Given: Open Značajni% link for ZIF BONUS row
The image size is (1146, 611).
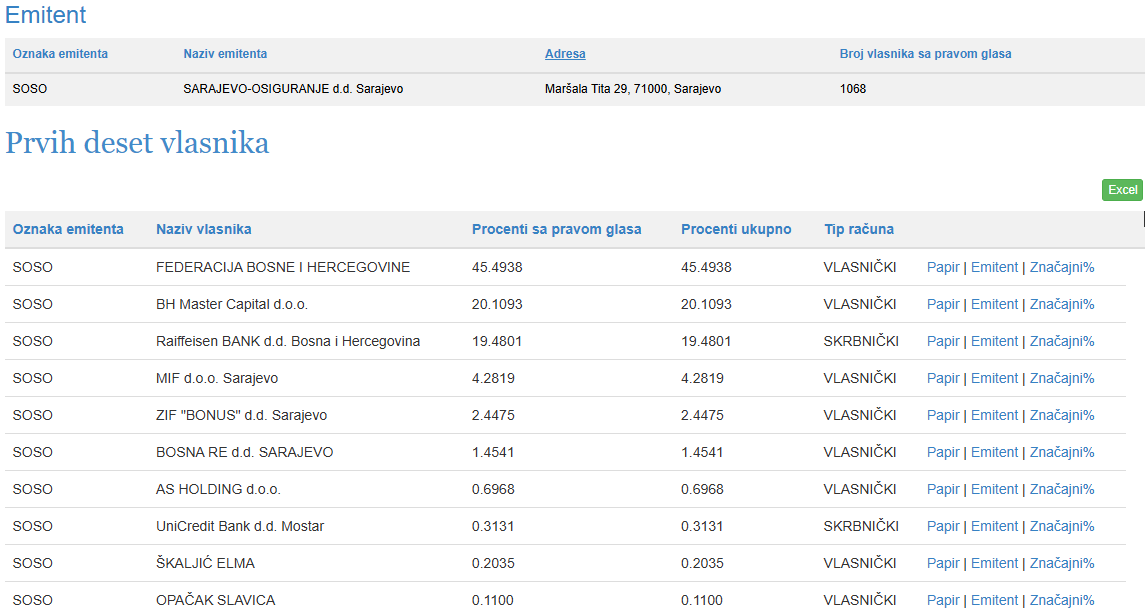Looking at the screenshot, I should [1062, 415].
